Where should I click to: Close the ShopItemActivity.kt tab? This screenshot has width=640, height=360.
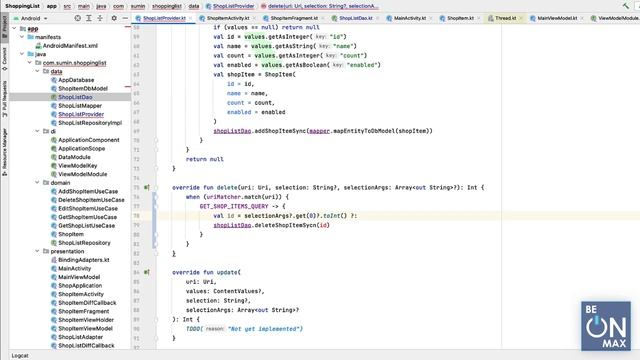click(254, 18)
